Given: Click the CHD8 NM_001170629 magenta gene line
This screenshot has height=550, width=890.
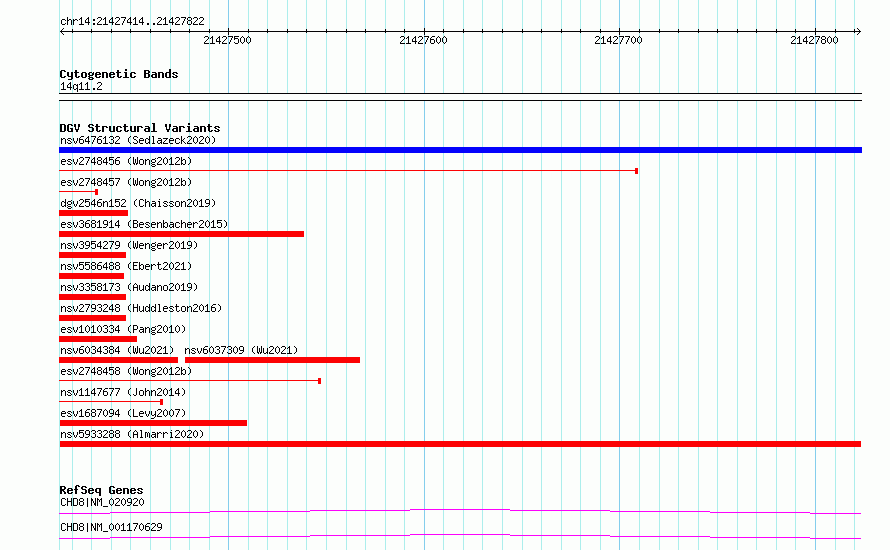Looking at the screenshot, I should pos(460,536).
